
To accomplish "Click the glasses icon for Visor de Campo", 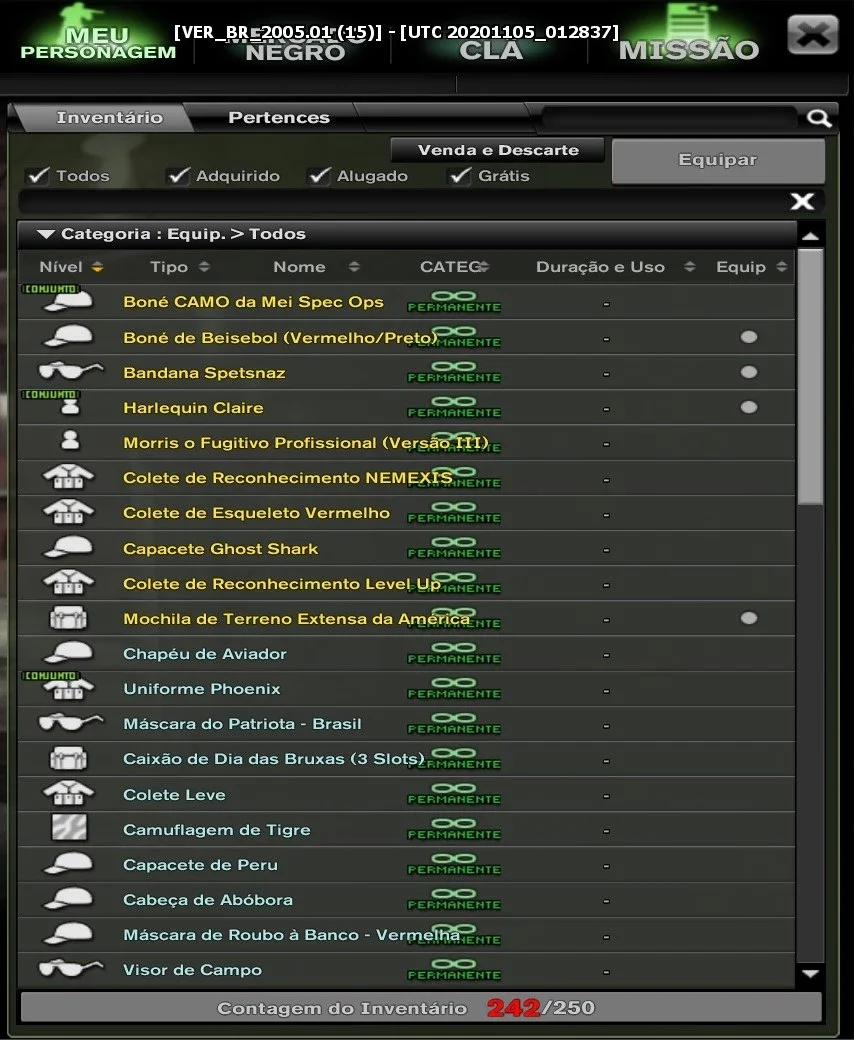I will pyautogui.click(x=70, y=968).
